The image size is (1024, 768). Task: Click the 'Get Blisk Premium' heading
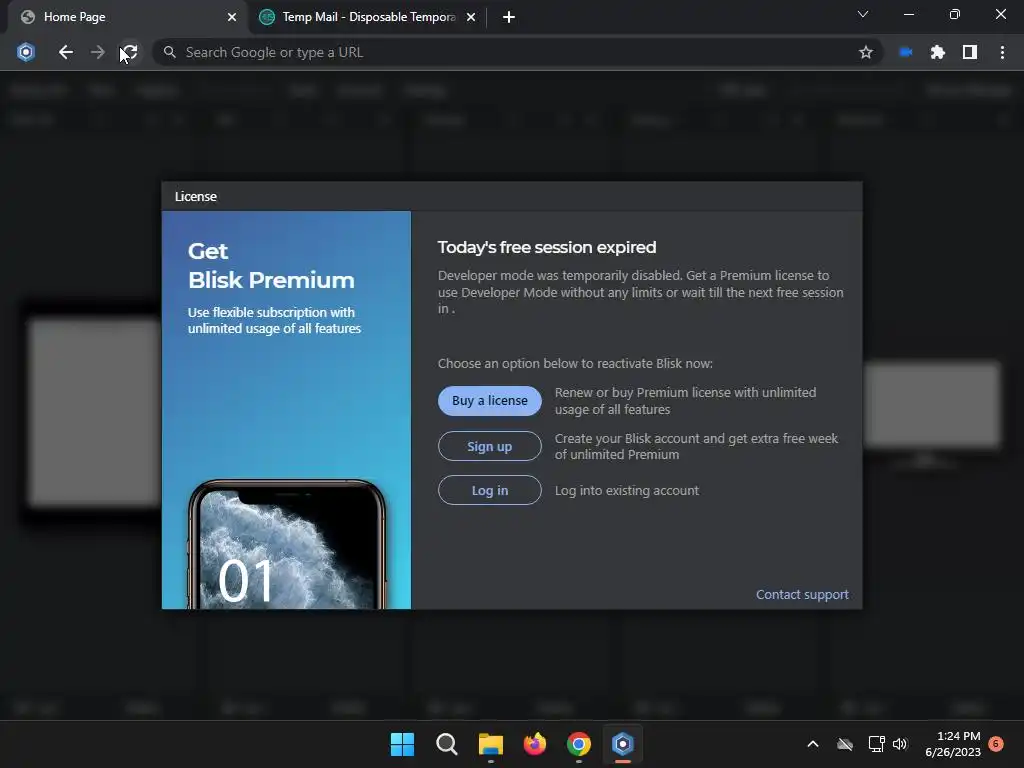coord(271,266)
